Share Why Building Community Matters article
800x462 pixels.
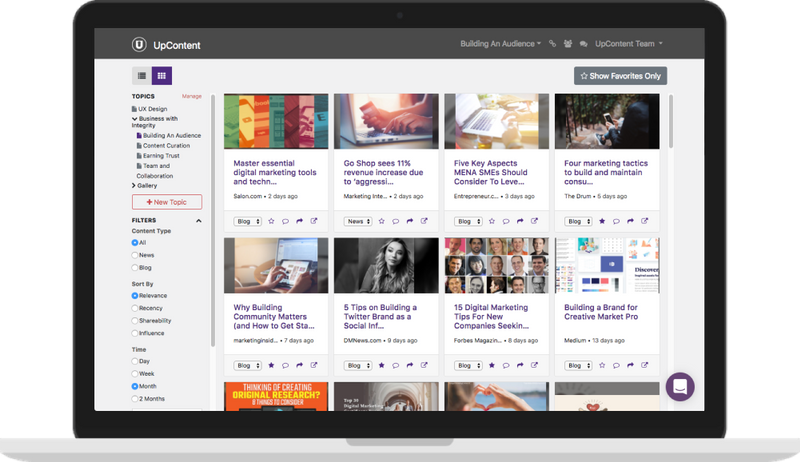tap(299, 366)
